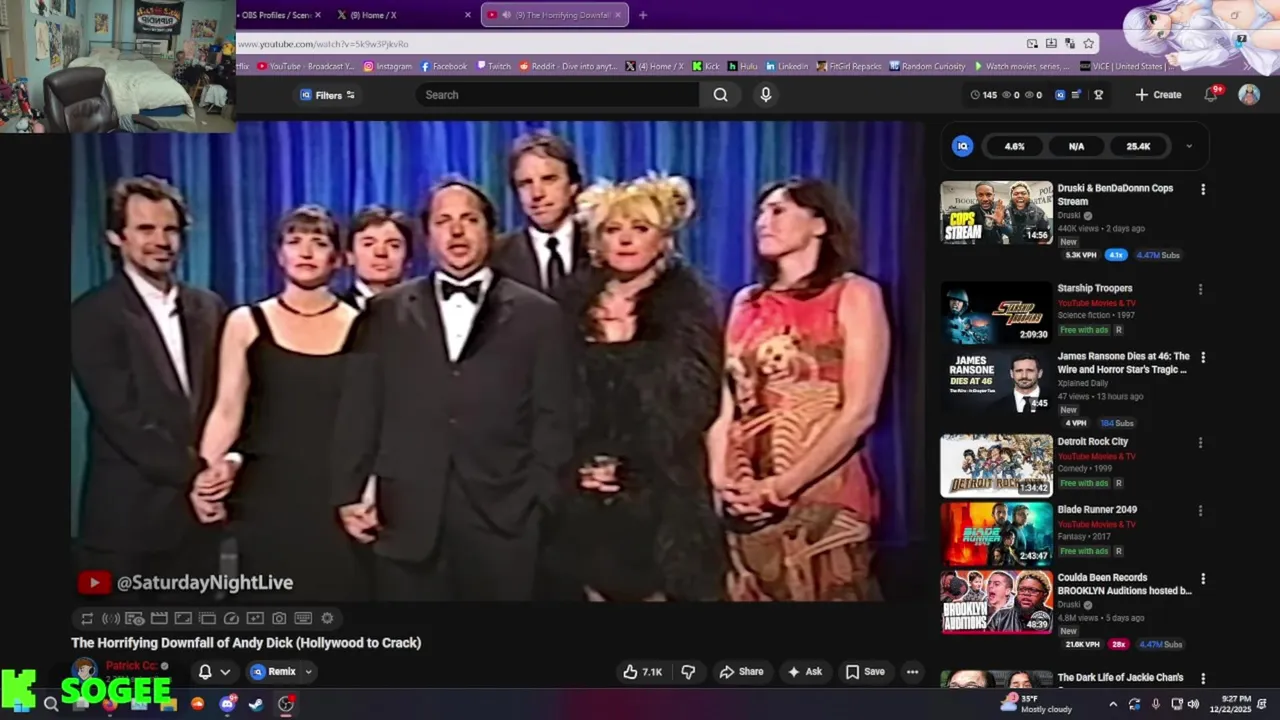Expand the vidIQ stats panel chevron

pyautogui.click(x=1188, y=146)
